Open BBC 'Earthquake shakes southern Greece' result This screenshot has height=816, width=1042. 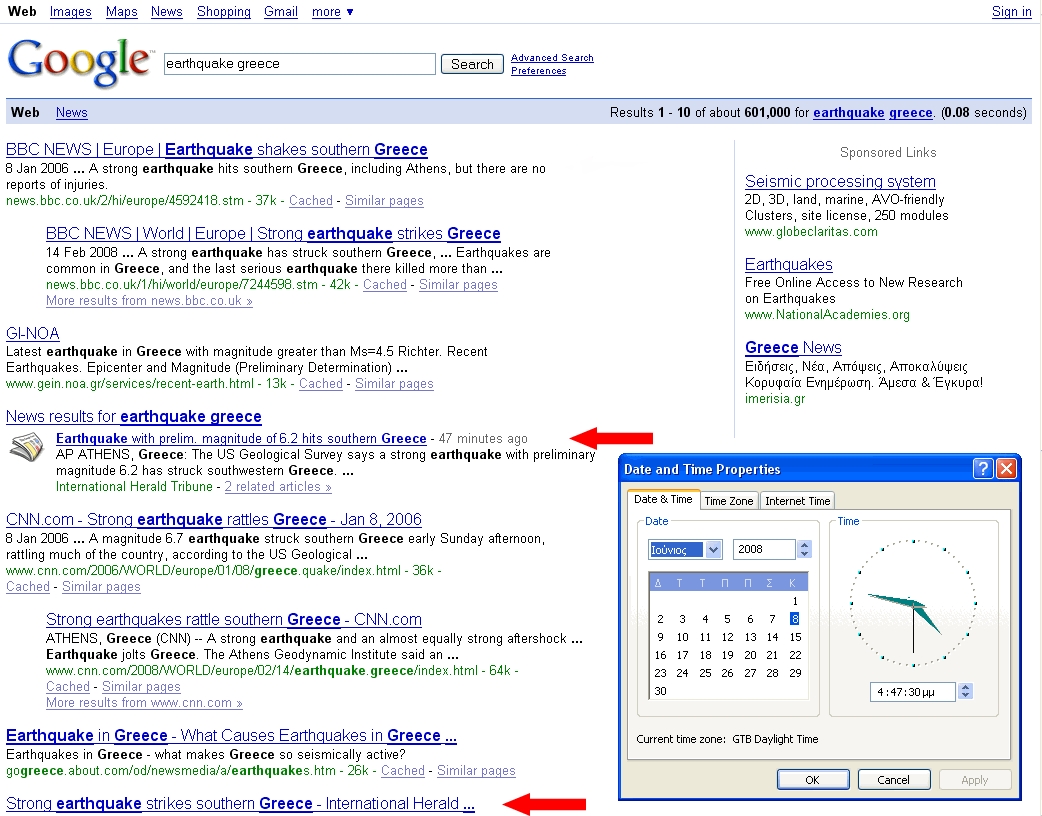click(x=217, y=150)
